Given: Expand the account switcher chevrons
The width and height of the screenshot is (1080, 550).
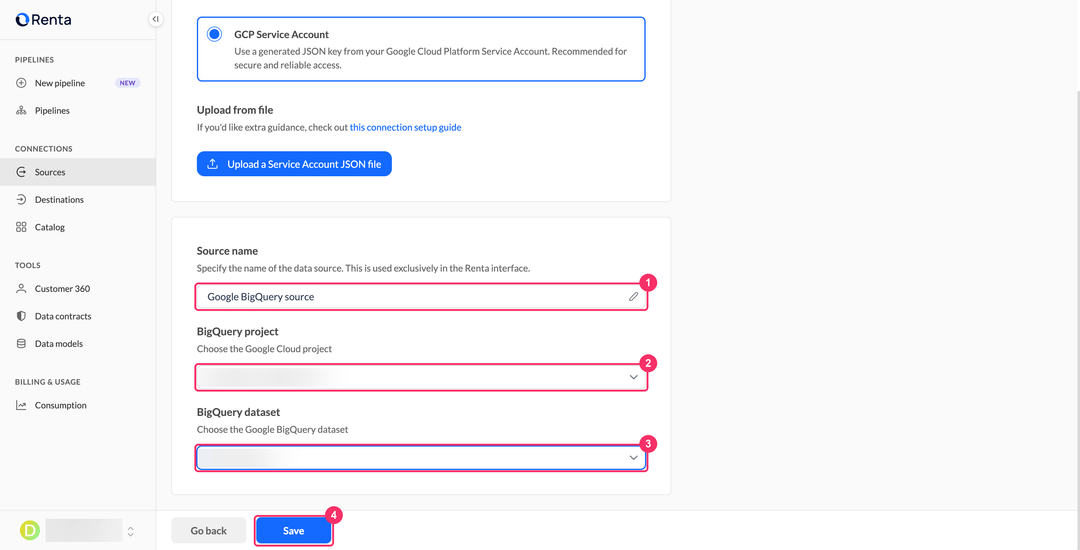Looking at the screenshot, I should click(130, 531).
